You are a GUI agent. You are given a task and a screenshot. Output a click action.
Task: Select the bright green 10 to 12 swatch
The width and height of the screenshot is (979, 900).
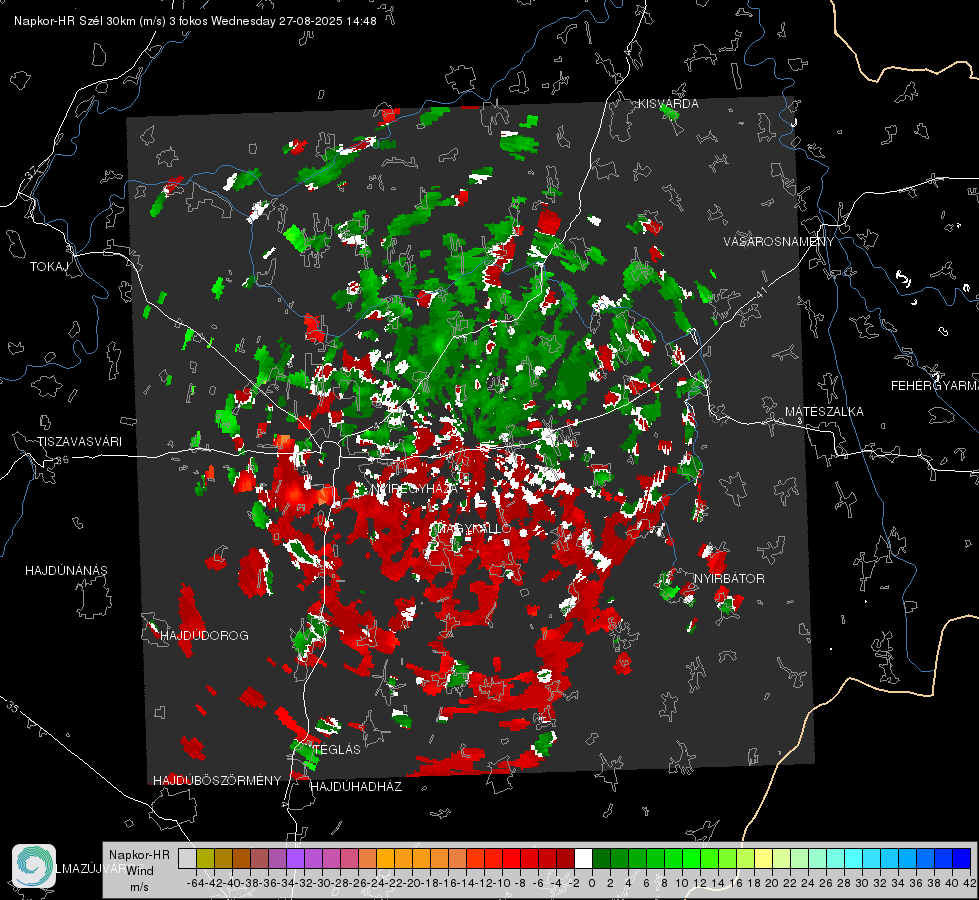coord(691,859)
